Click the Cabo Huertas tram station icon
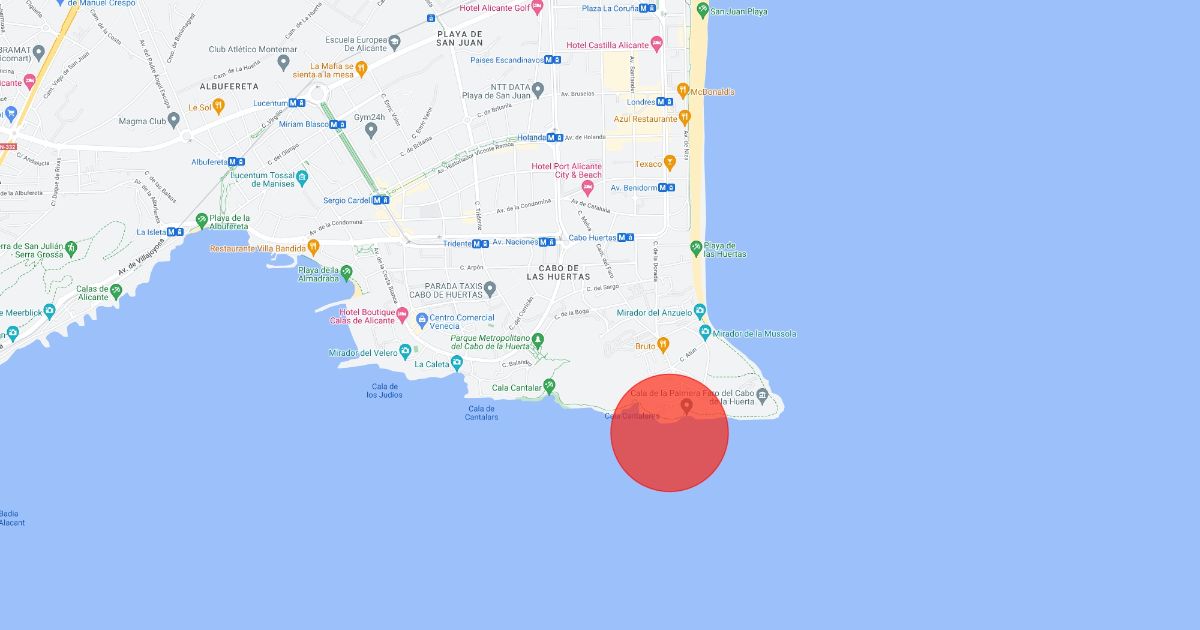This screenshot has width=1200, height=630. point(626,238)
